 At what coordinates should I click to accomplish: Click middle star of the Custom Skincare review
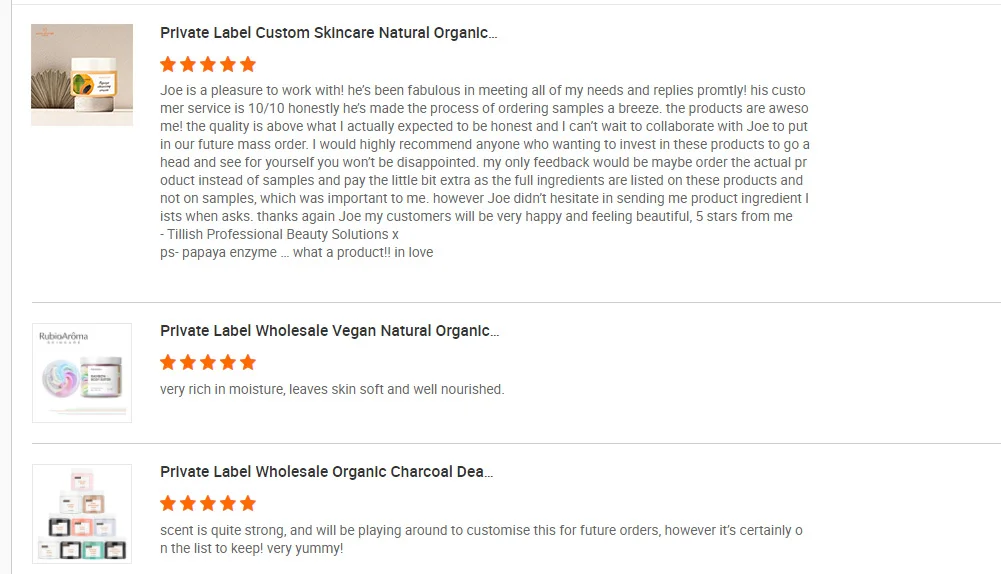208,64
